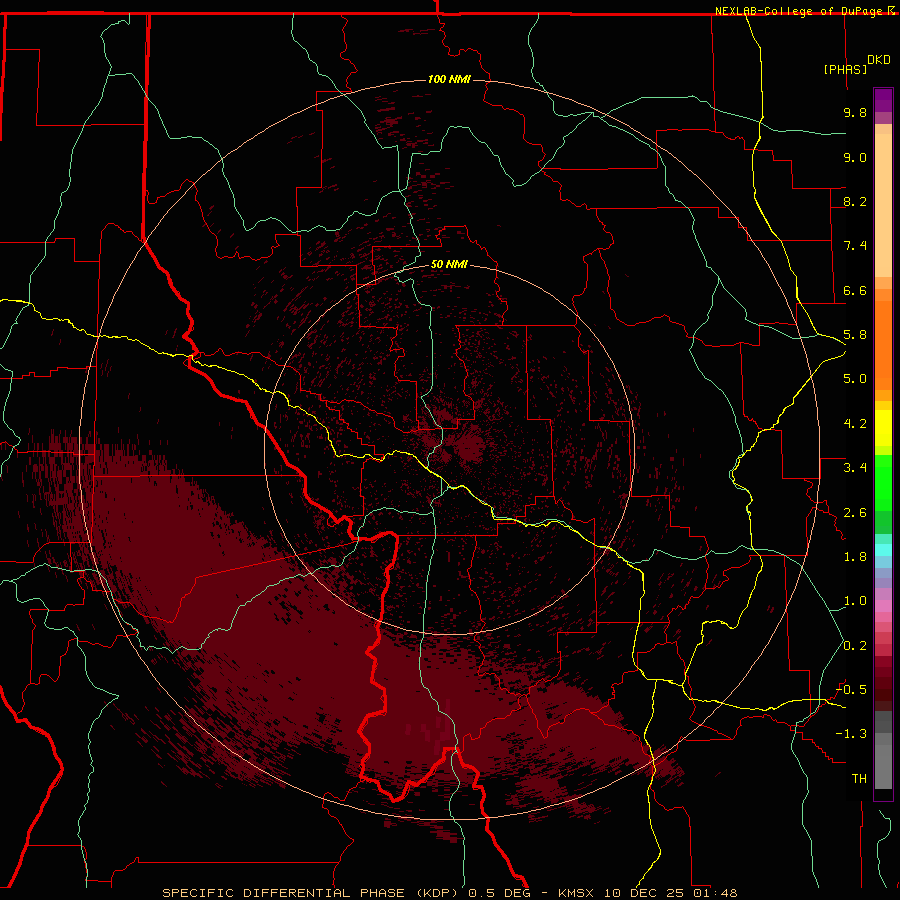Click the DKD label above the color scale
The height and width of the screenshot is (900, 900).
879,60
